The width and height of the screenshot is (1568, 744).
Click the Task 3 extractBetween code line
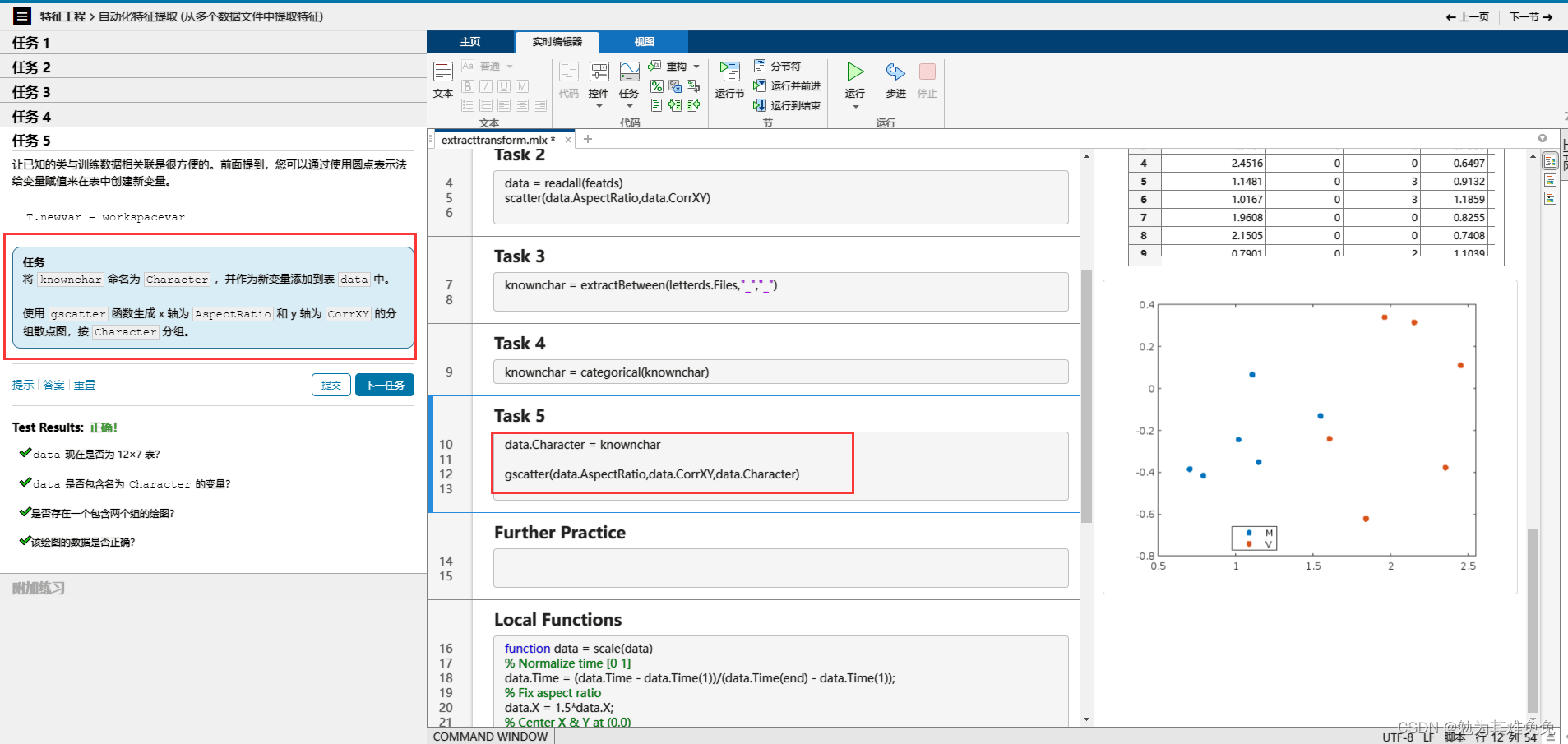[641, 285]
